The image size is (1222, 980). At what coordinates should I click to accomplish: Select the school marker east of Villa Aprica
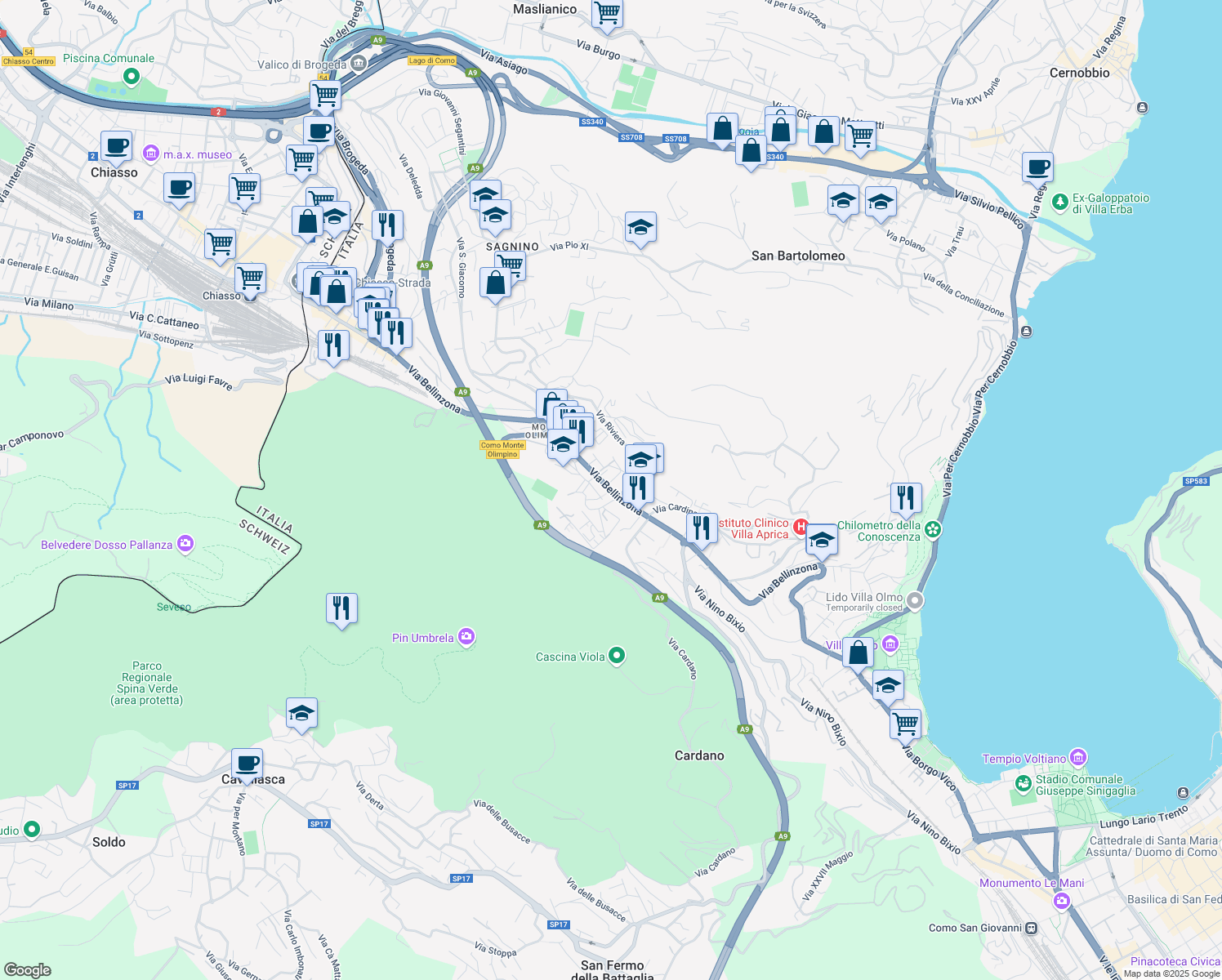pyautogui.click(x=821, y=540)
